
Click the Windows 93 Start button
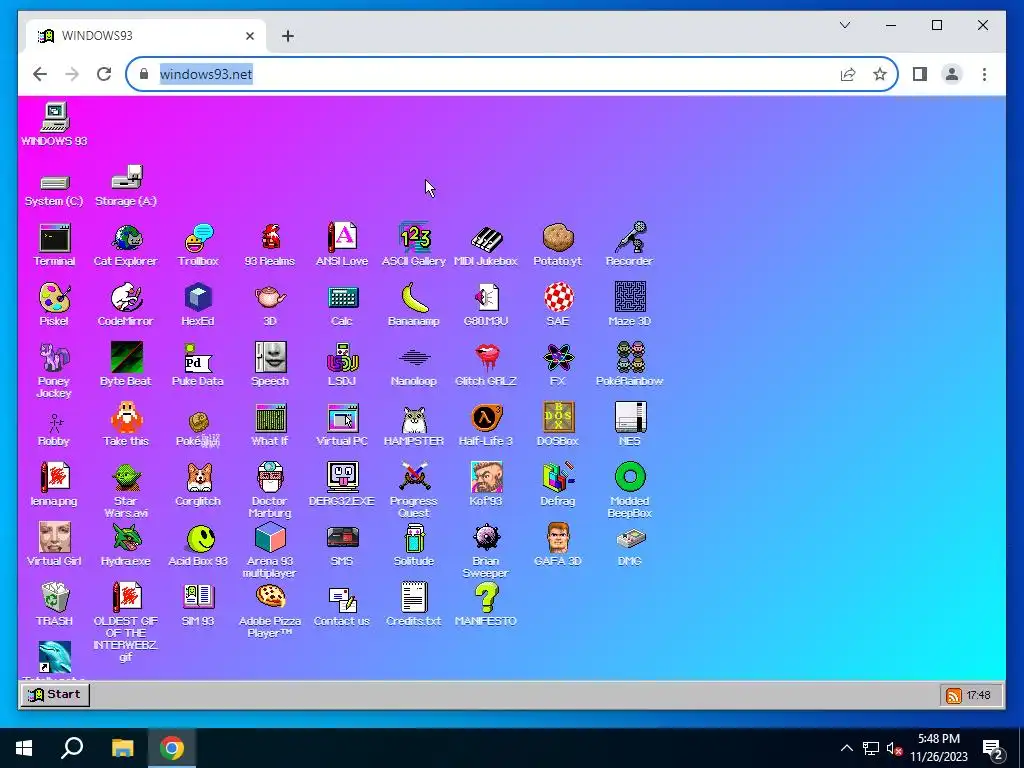pyautogui.click(x=55, y=695)
